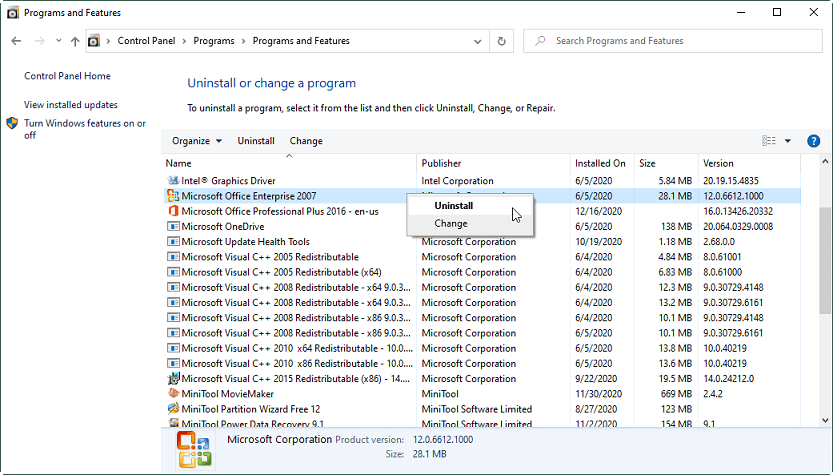The height and width of the screenshot is (475, 833).
Task: Open the recent locations dropdown arrow
Action: pyautogui.click(x=57, y=41)
